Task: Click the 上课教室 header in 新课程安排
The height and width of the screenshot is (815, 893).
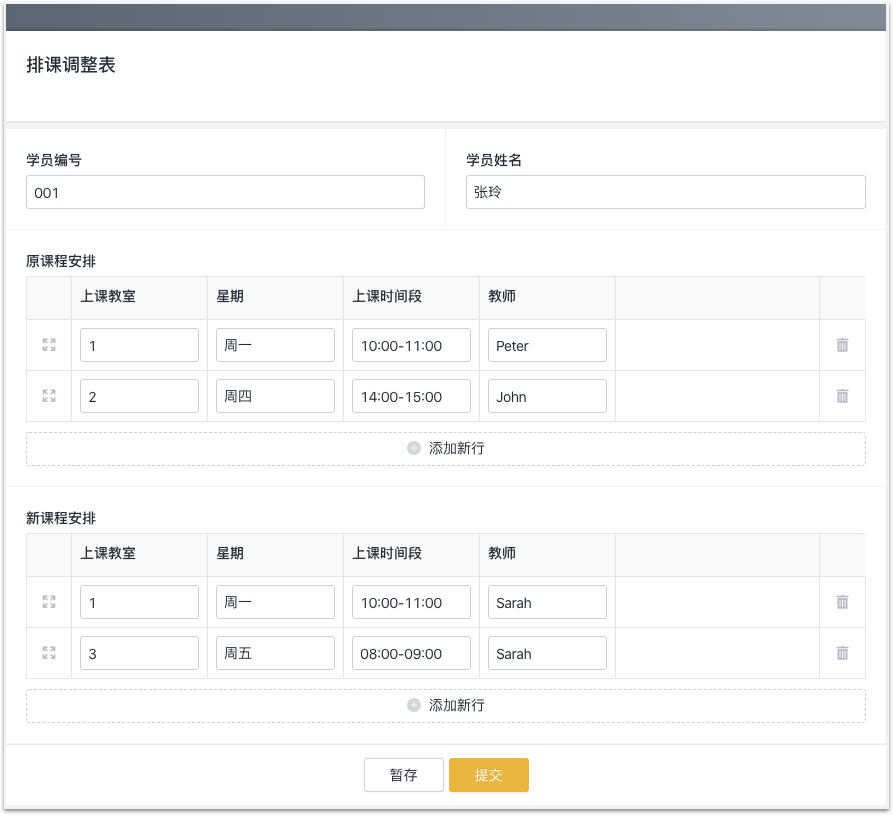Action: coord(108,553)
